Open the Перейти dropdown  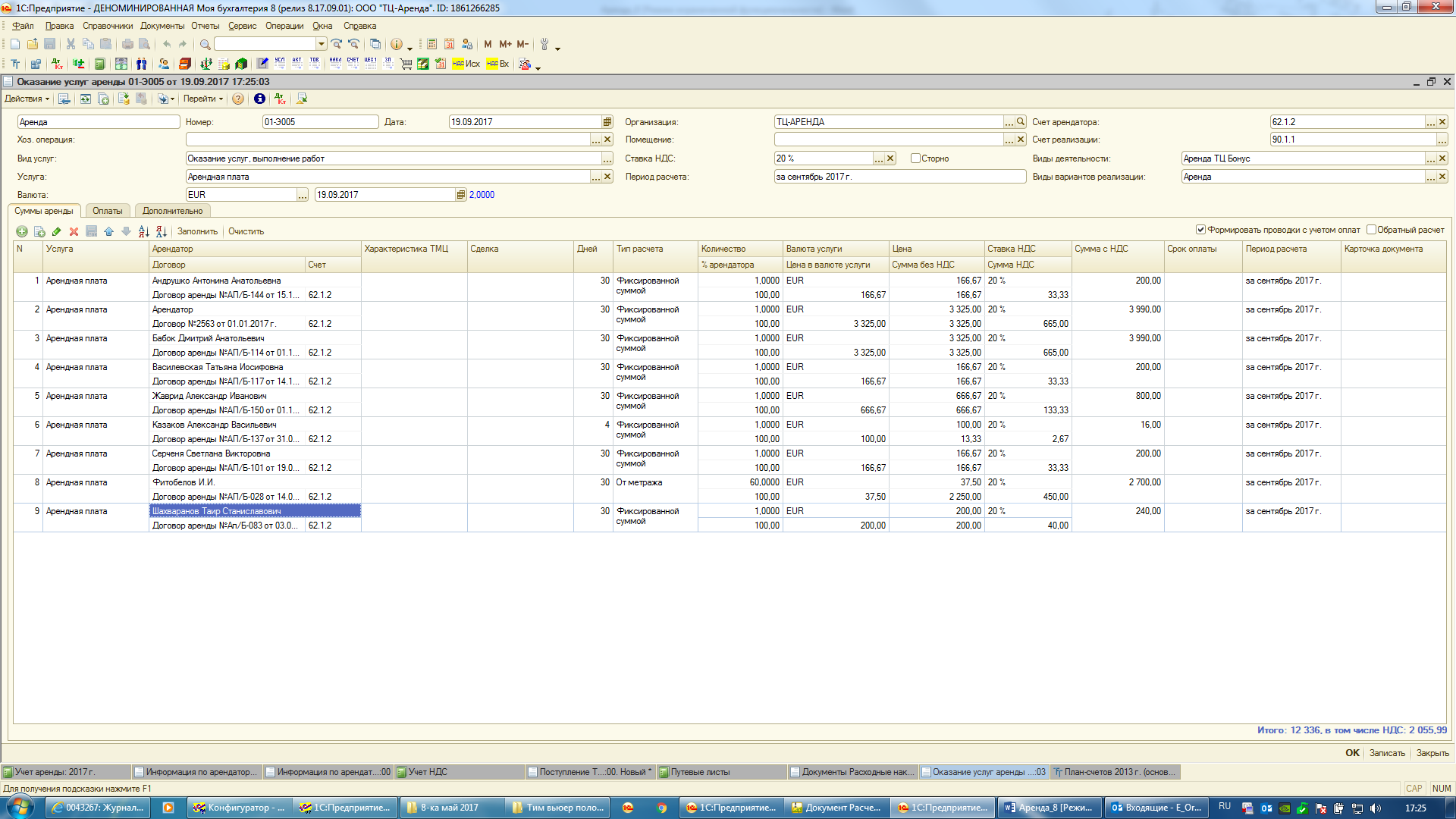click(x=202, y=99)
